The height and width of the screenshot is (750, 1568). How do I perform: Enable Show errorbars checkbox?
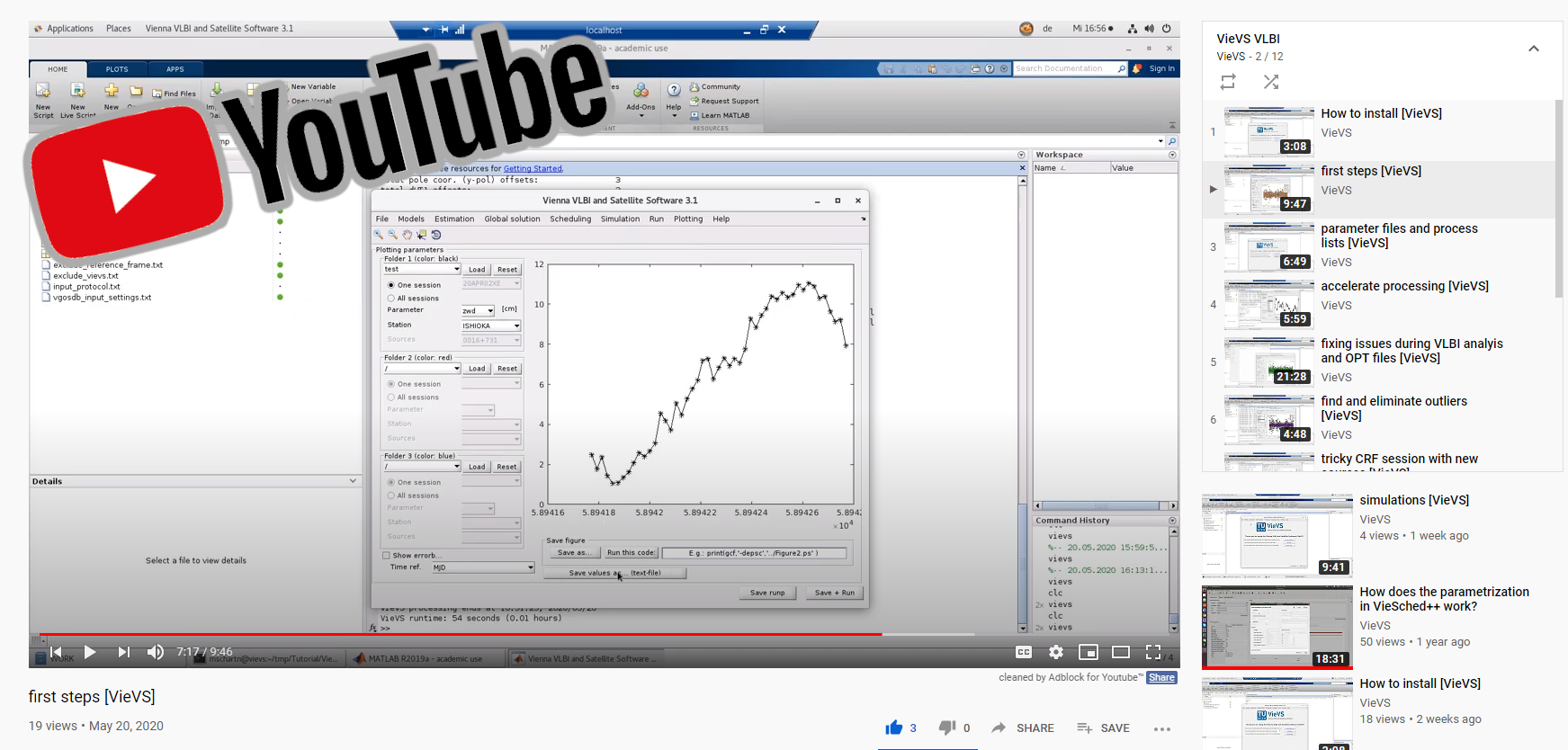(x=387, y=556)
